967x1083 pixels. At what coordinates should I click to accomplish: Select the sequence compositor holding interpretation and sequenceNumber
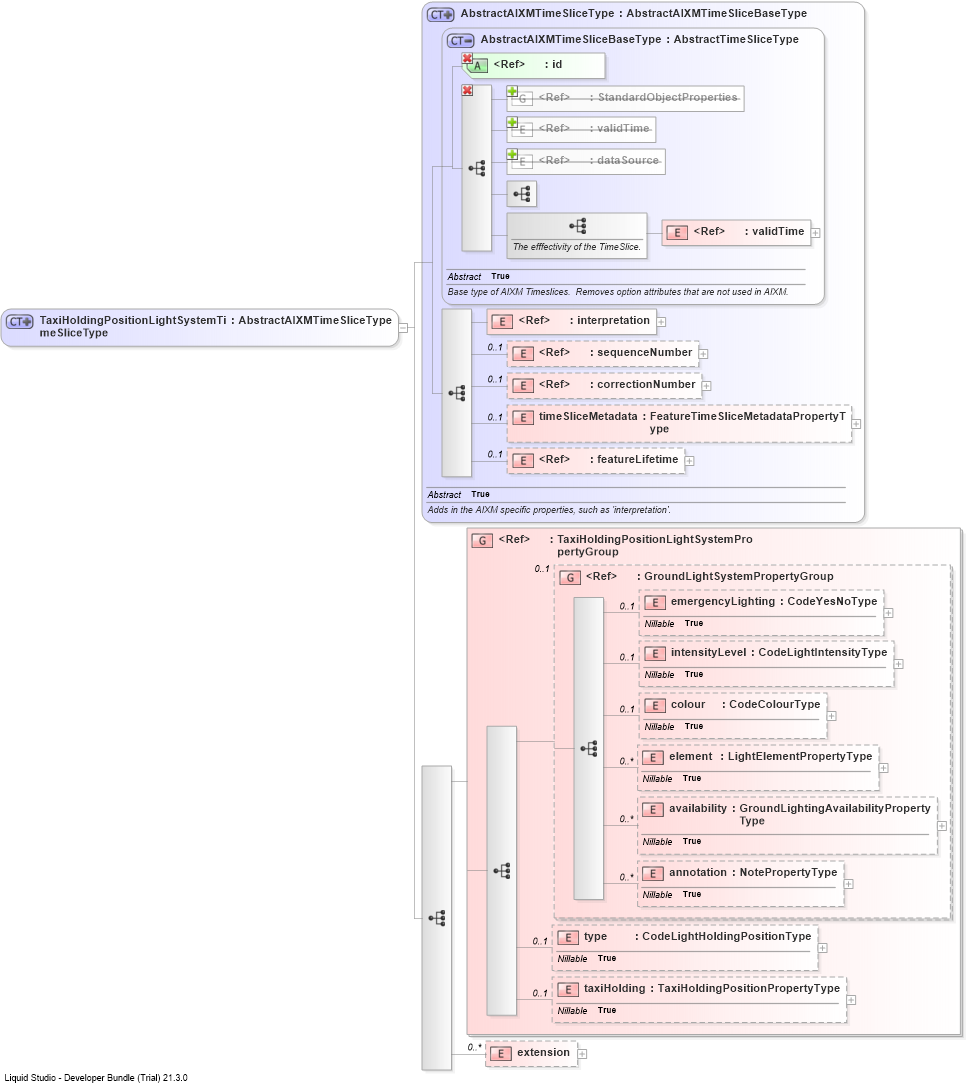tap(457, 393)
